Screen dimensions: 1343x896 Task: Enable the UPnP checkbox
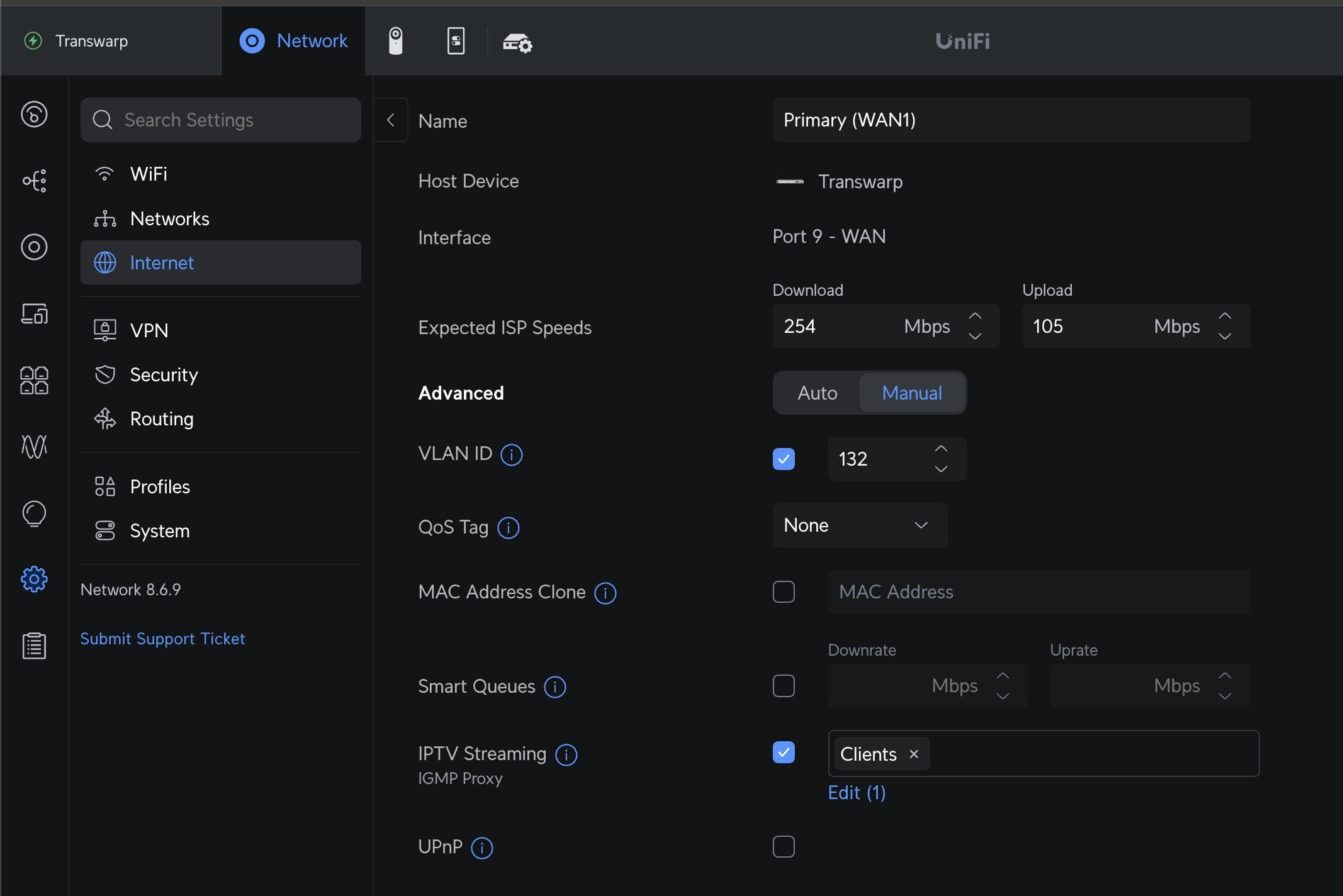coord(784,846)
